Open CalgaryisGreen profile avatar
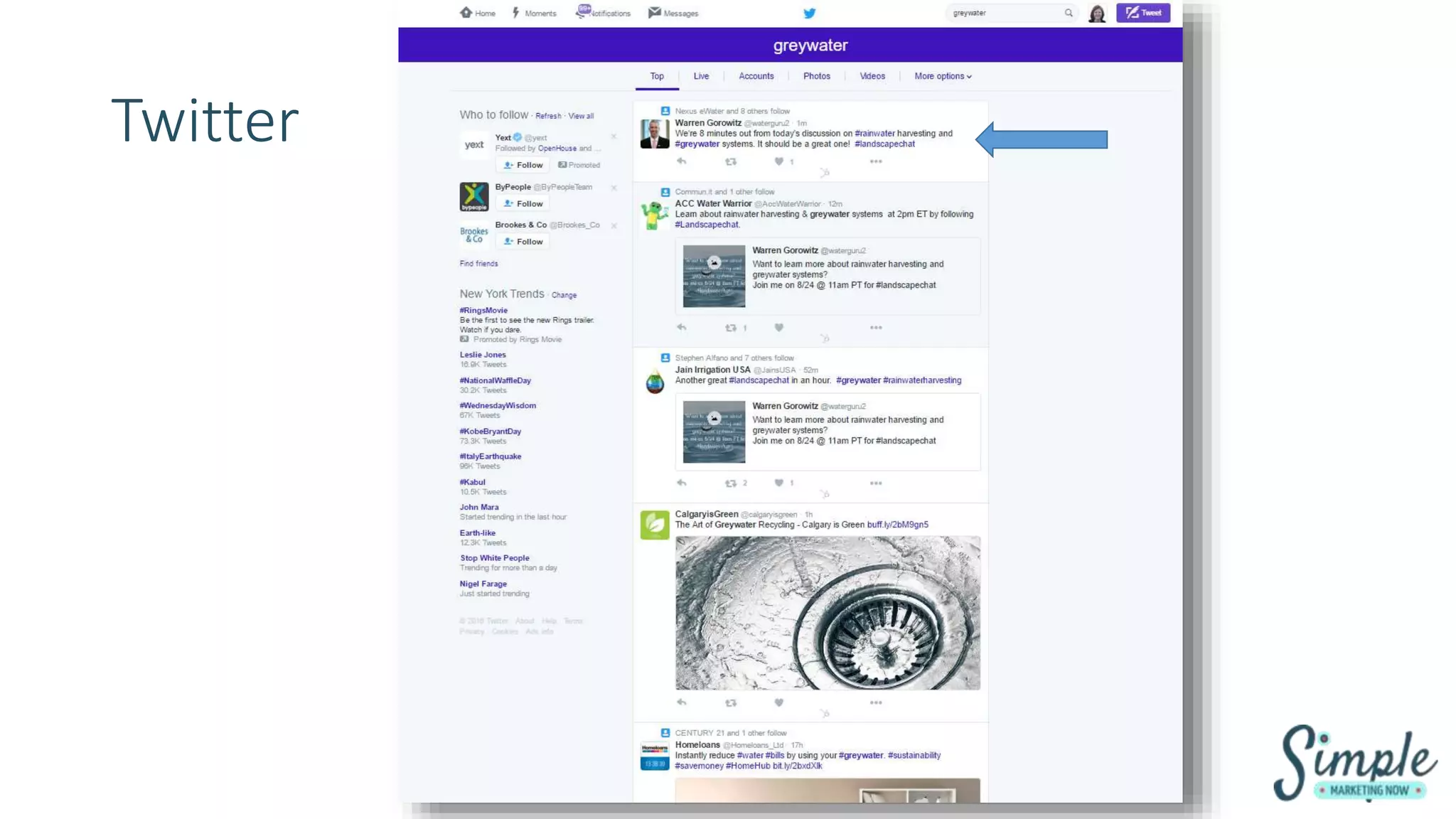 pos(654,525)
